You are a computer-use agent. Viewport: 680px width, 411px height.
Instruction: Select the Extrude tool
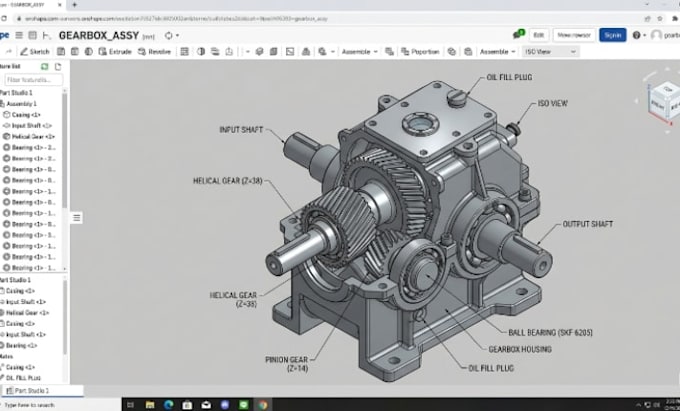(115, 52)
